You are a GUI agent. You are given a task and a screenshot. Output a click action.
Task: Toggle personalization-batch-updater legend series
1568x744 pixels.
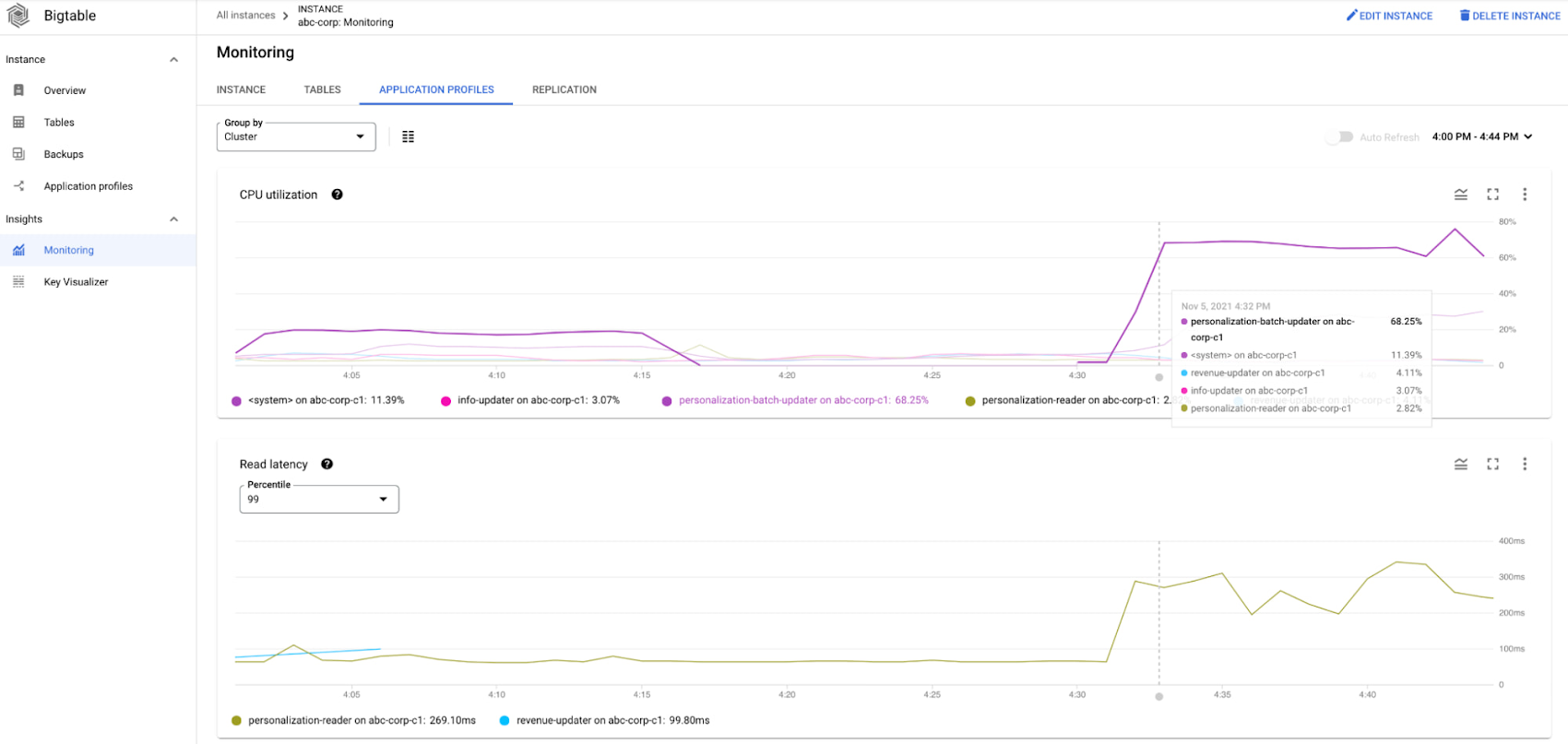(x=795, y=400)
